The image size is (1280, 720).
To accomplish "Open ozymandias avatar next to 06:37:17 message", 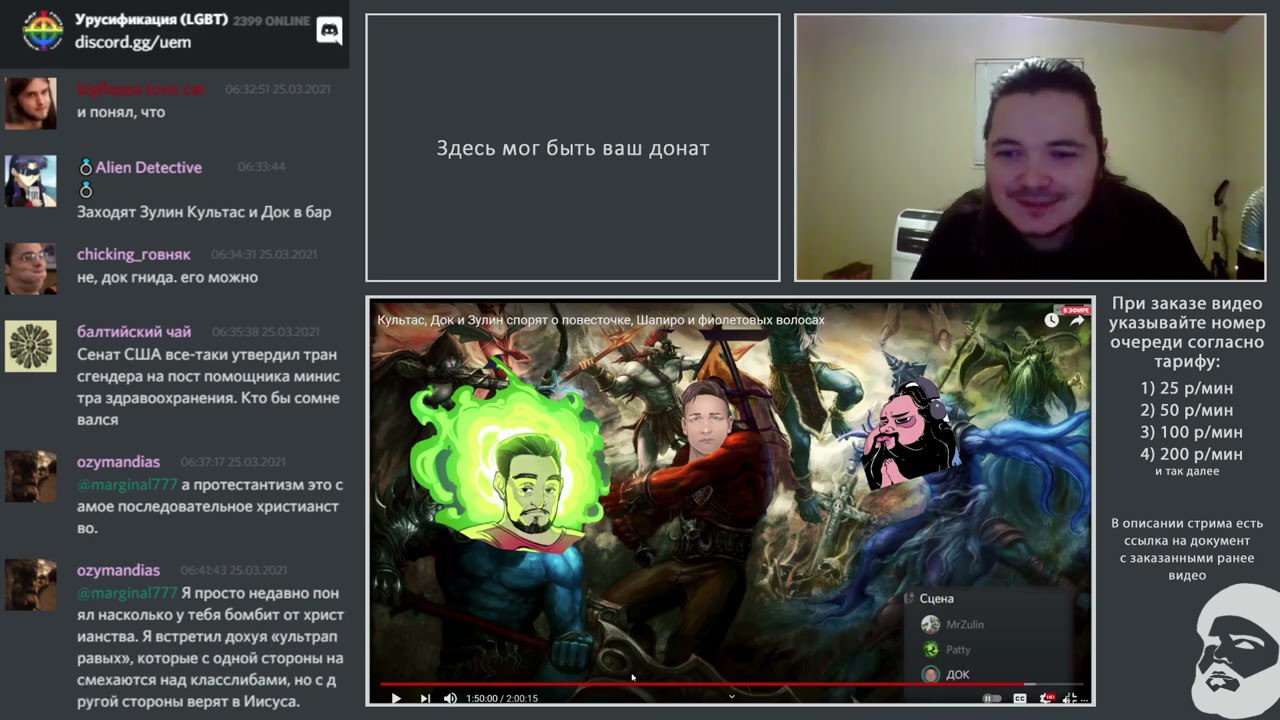I will point(30,476).
